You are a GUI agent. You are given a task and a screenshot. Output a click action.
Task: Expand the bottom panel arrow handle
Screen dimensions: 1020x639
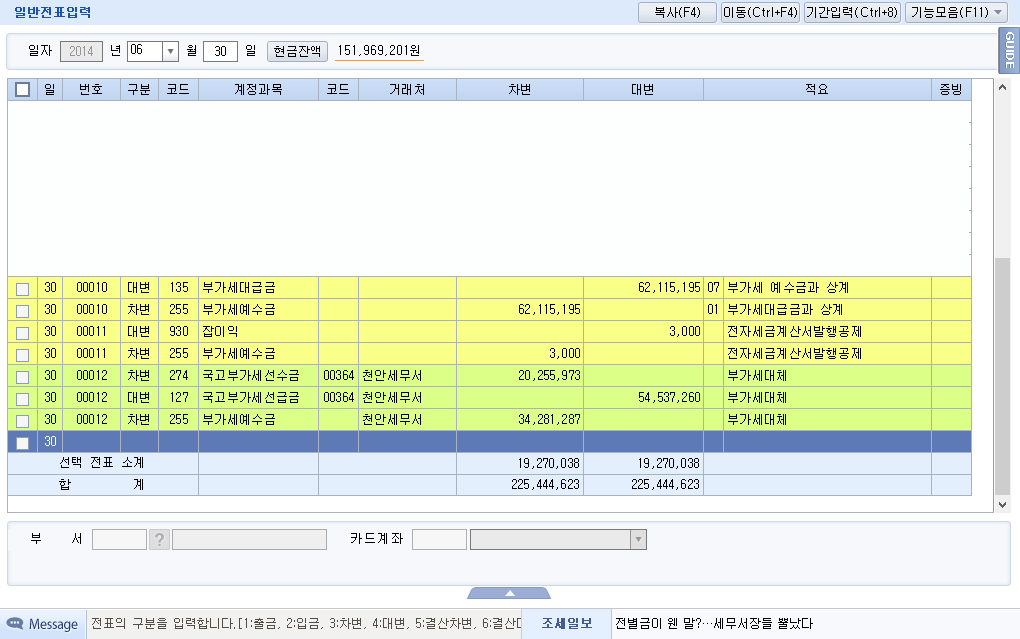click(x=509, y=593)
